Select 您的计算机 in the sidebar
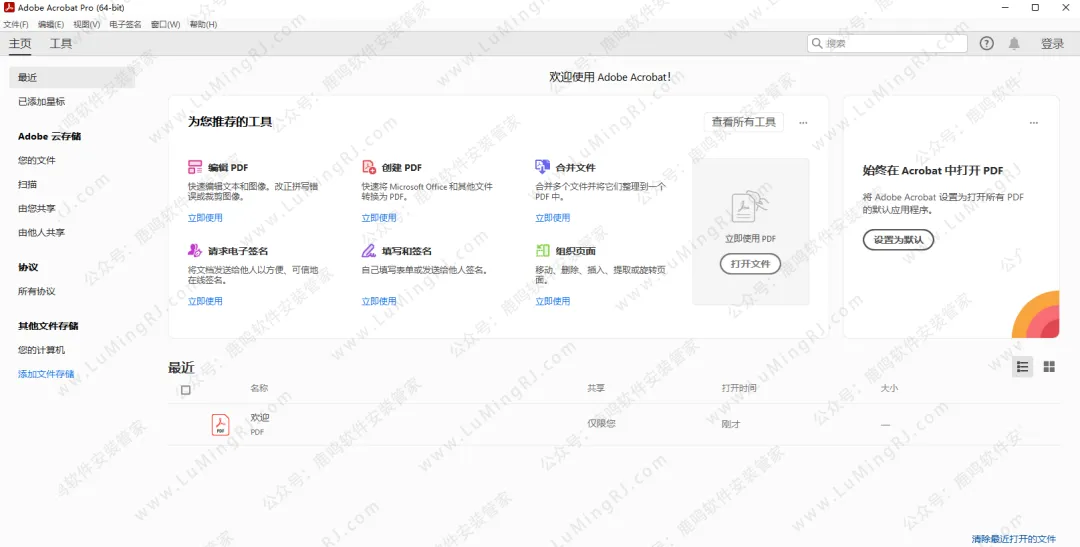 [41, 350]
